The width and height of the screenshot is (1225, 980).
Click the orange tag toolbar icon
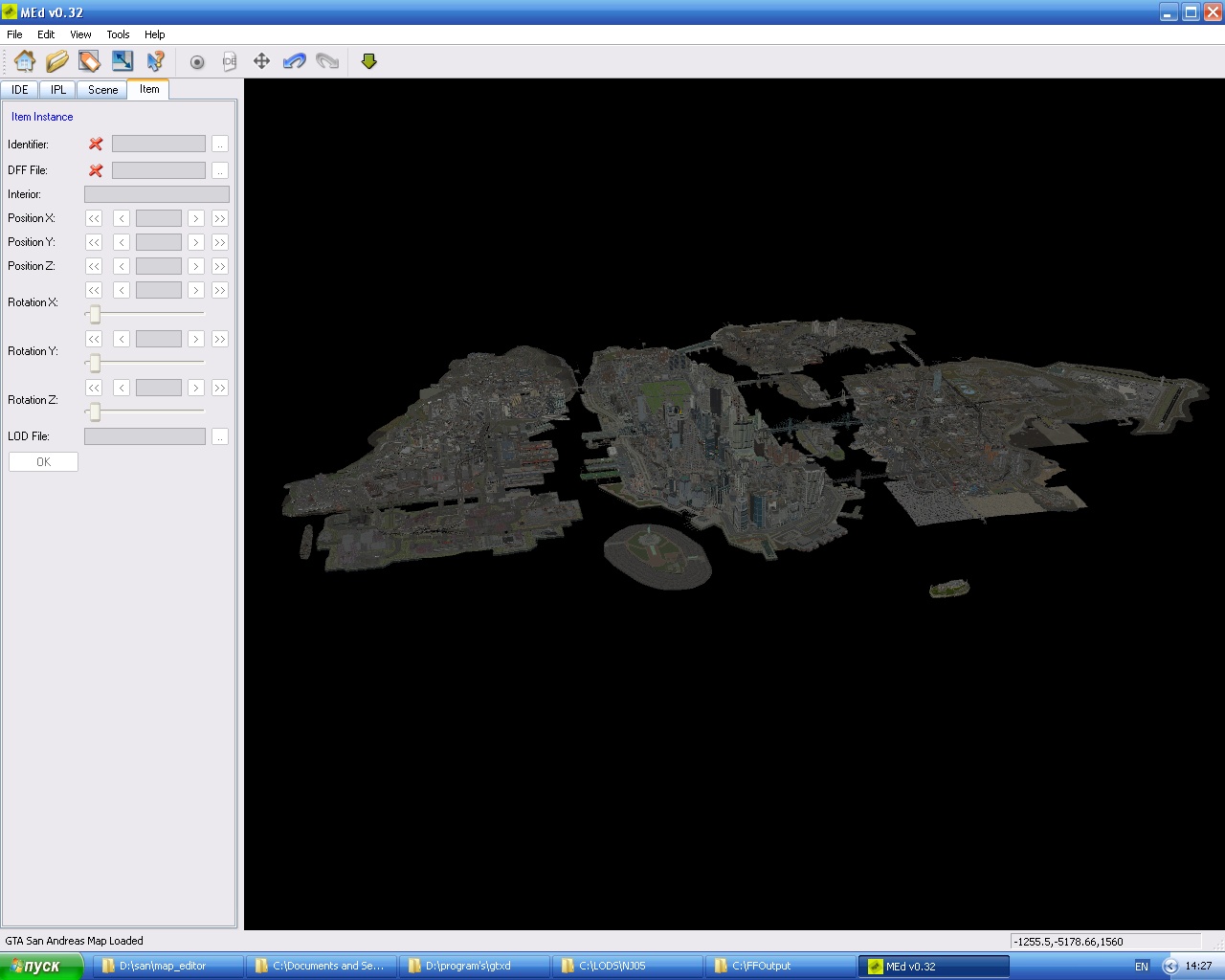[89, 61]
